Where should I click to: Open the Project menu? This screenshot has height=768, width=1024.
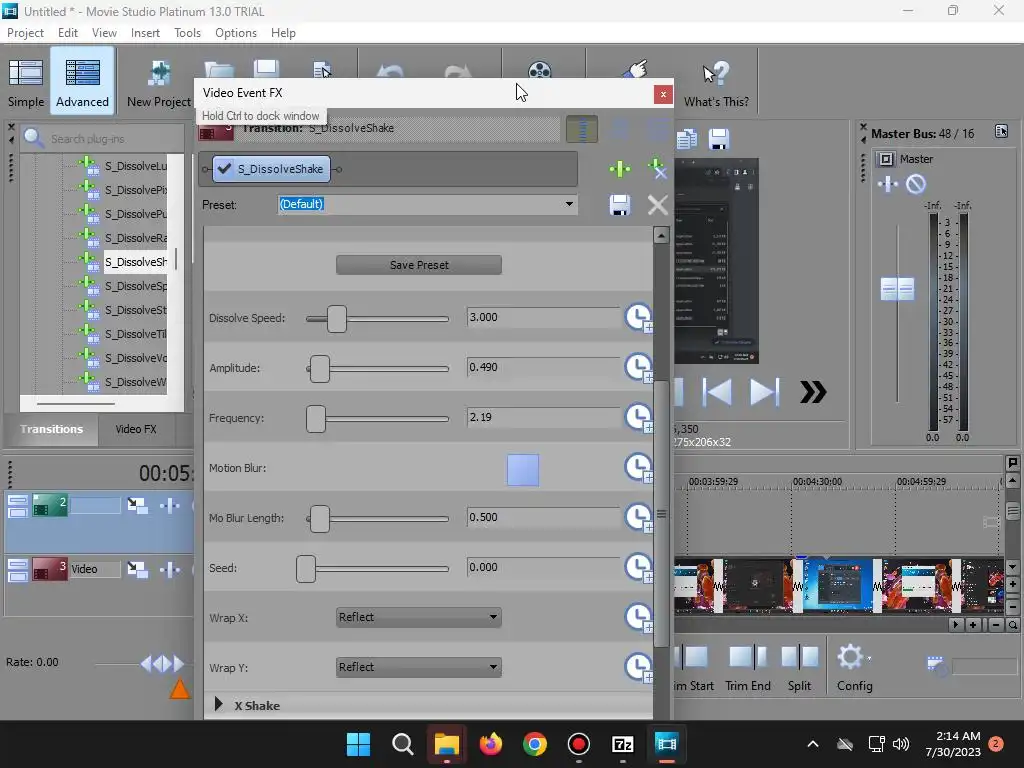pyautogui.click(x=25, y=33)
